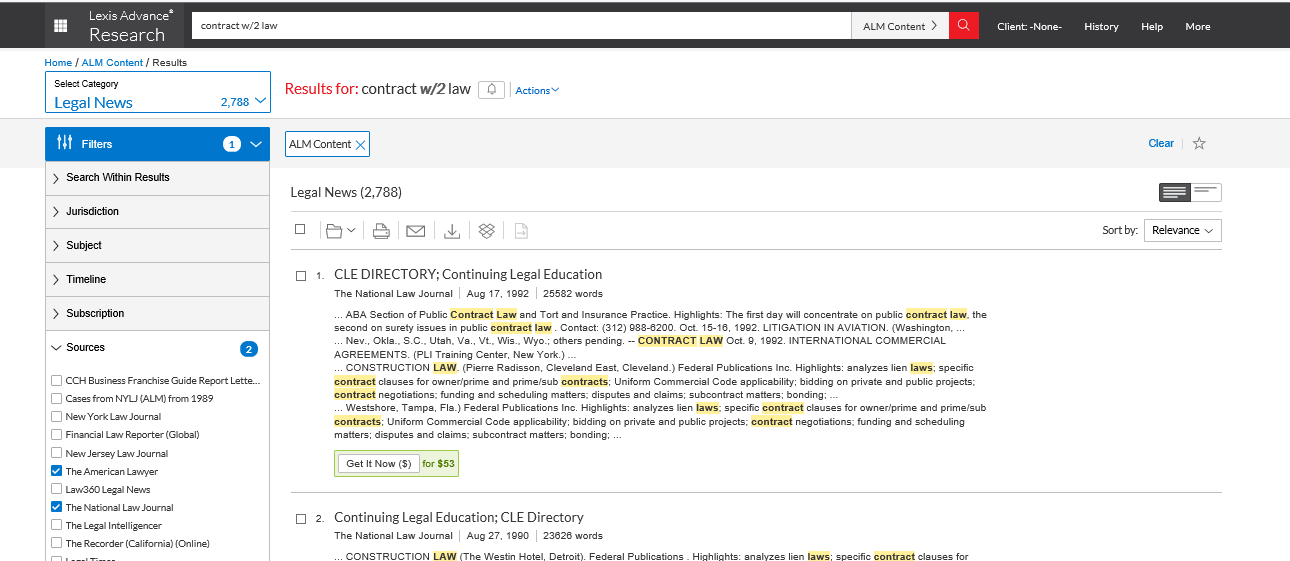Open the Sort by Relevance dropdown
1290x561 pixels.
tap(1182, 230)
